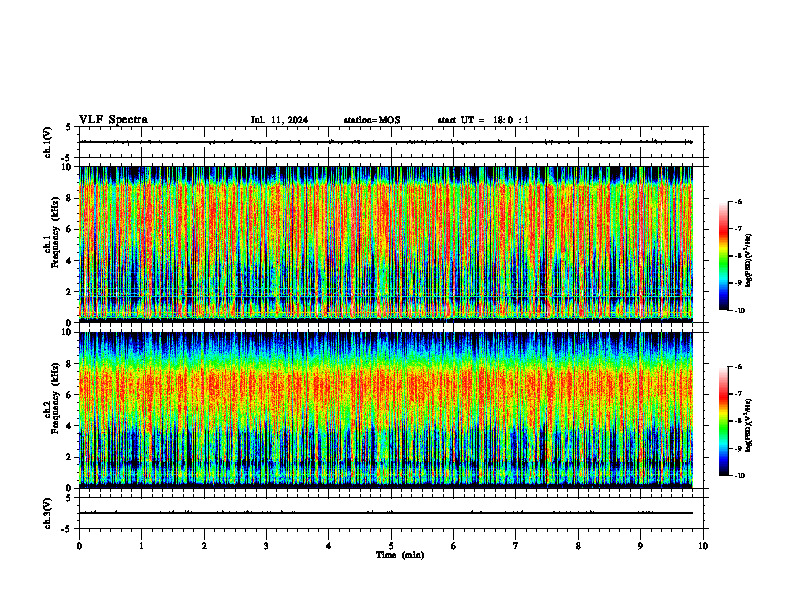The width and height of the screenshot is (792, 612).
Task: Click the ch.1 color bar "log(PSD)" units label
Action: point(749,260)
